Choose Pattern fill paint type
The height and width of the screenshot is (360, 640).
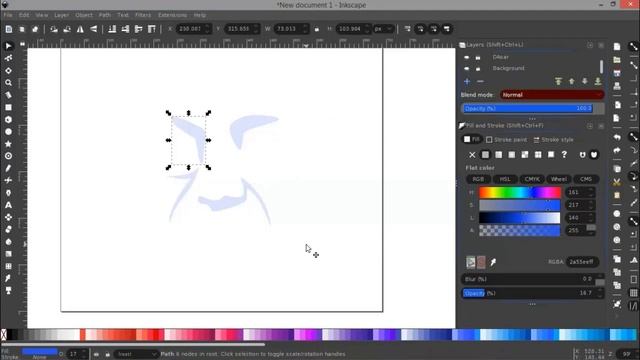[538, 155]
